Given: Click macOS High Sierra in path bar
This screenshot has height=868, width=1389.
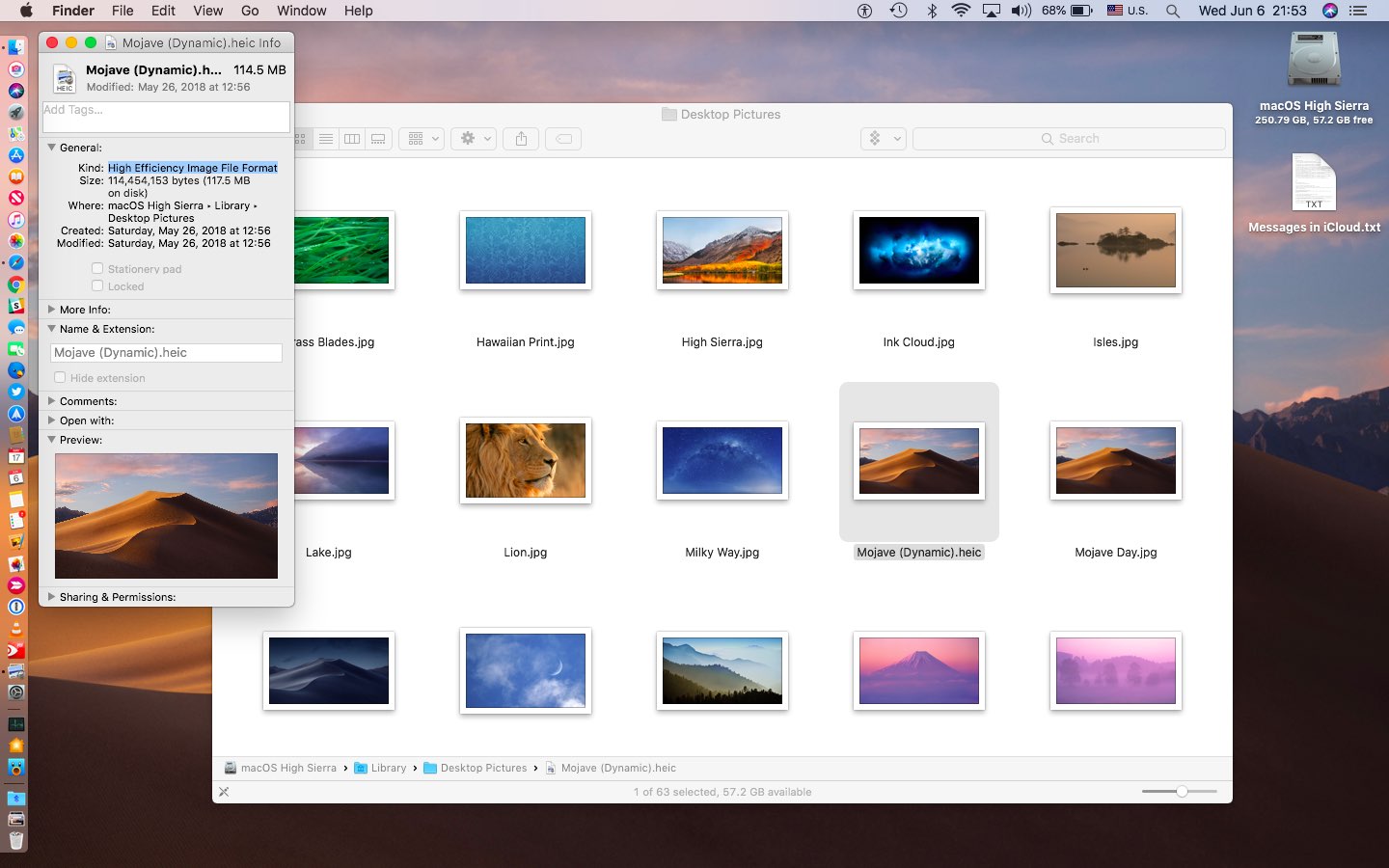Looking at the screenshot, I should point(281,768).
